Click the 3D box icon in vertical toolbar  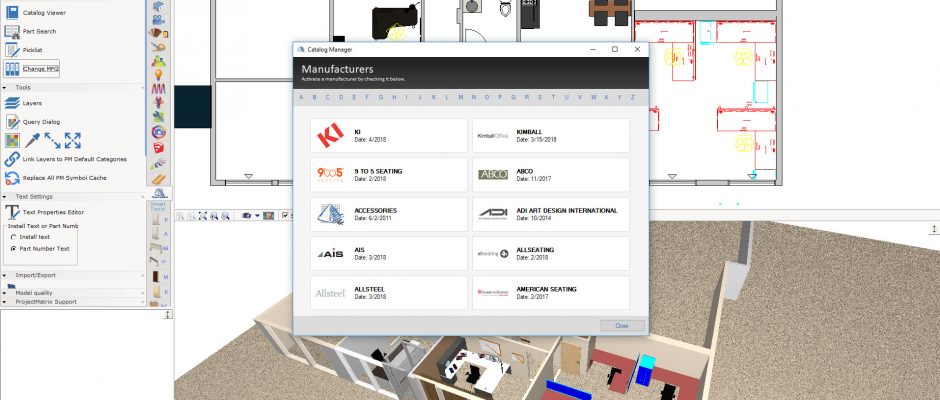(x=158, y=6)
